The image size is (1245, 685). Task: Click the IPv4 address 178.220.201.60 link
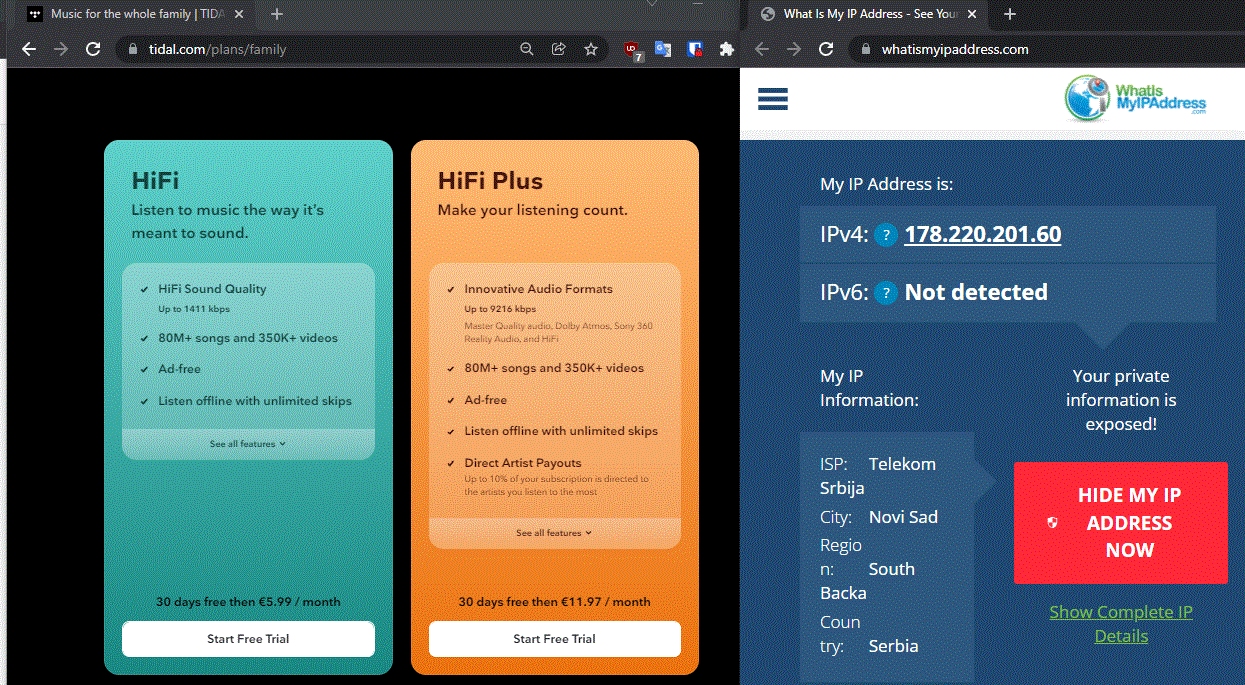point(983,235)
